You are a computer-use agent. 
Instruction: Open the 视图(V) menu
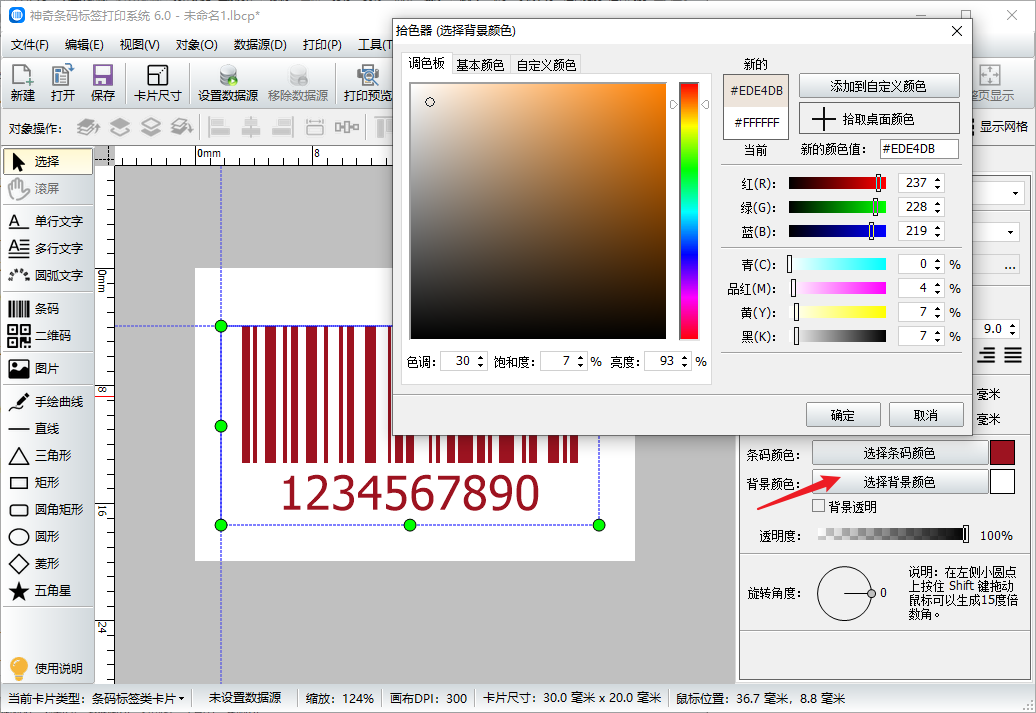pos(139,45)
